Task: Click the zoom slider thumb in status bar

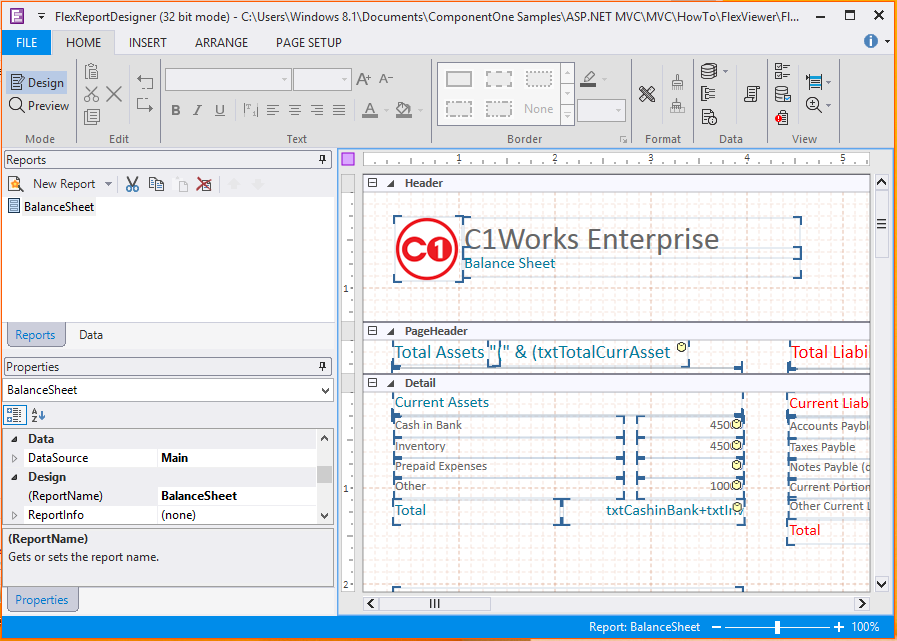Action: click(777, 627)
